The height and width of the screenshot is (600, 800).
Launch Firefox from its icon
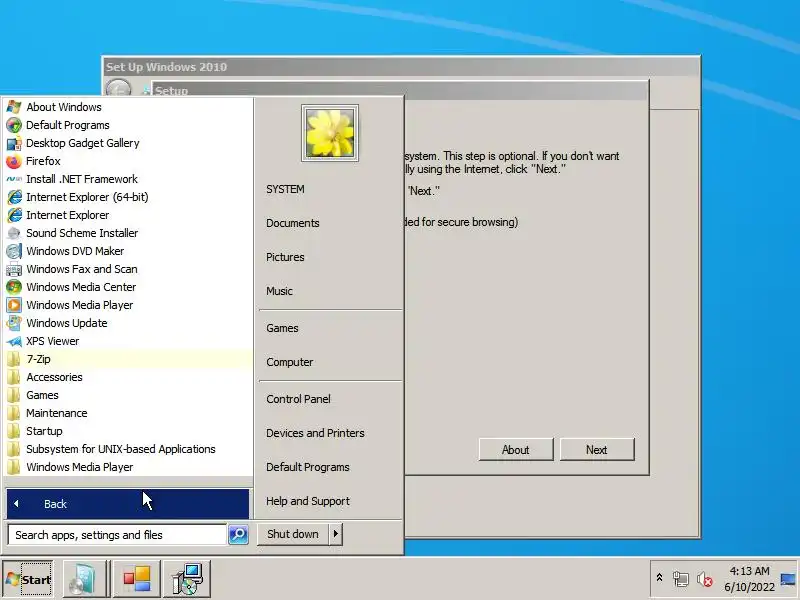click(x=14, y=161)
